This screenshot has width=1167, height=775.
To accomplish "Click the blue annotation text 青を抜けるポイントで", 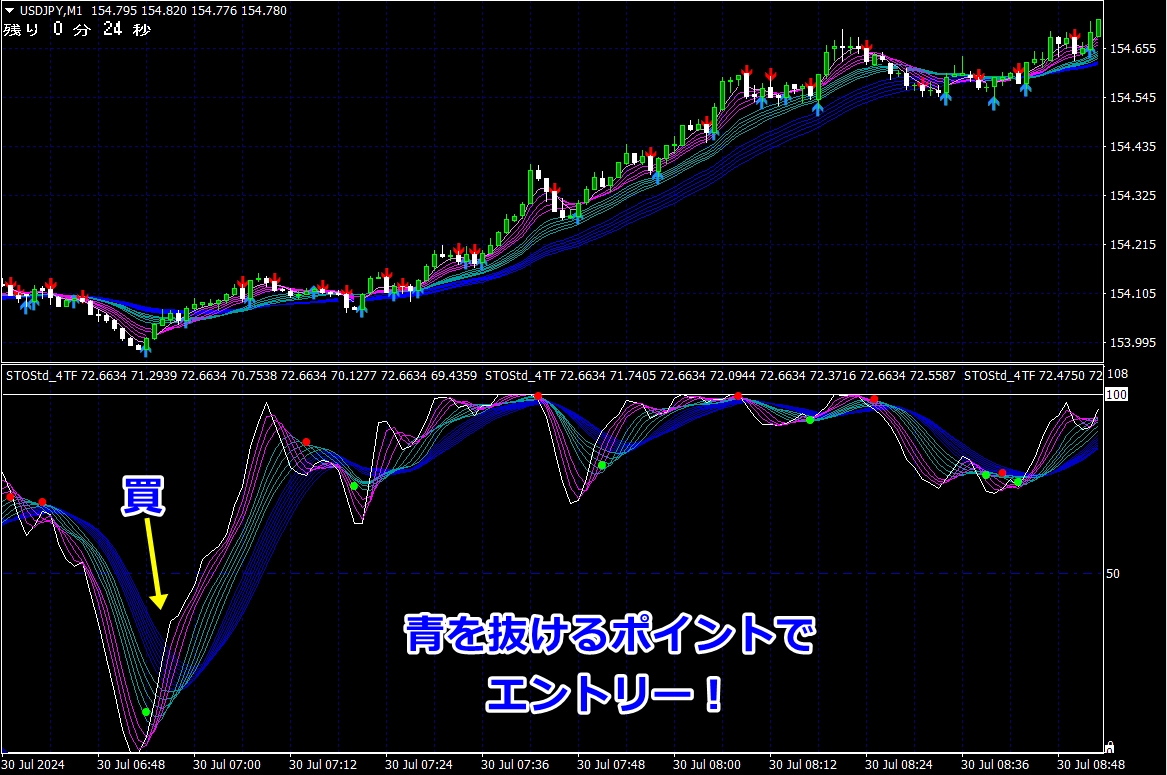I will (610, 635).
